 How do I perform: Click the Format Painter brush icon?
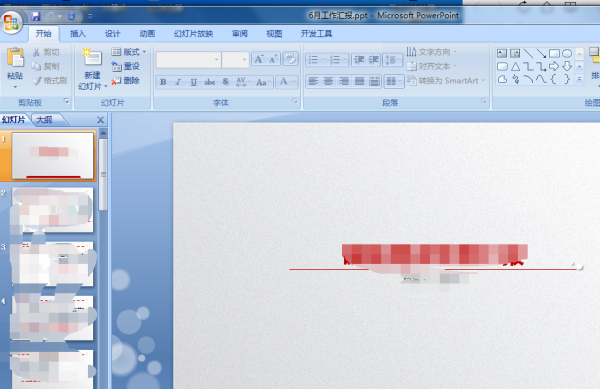[x=37, y=80]
